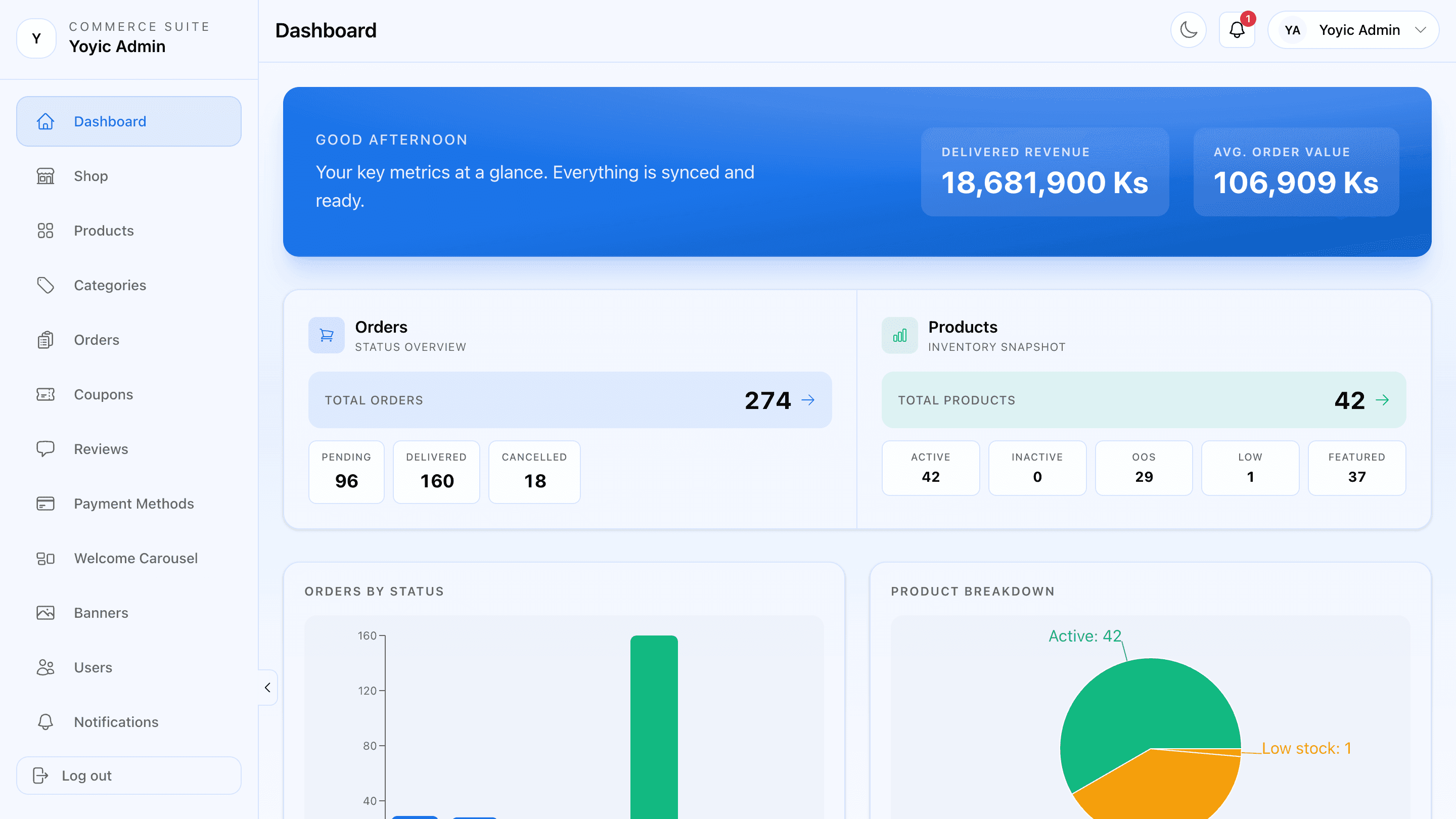Click the Inactive 0 products tile
The width and height of the screenshot is (1456, 819).
[1037, 468]
